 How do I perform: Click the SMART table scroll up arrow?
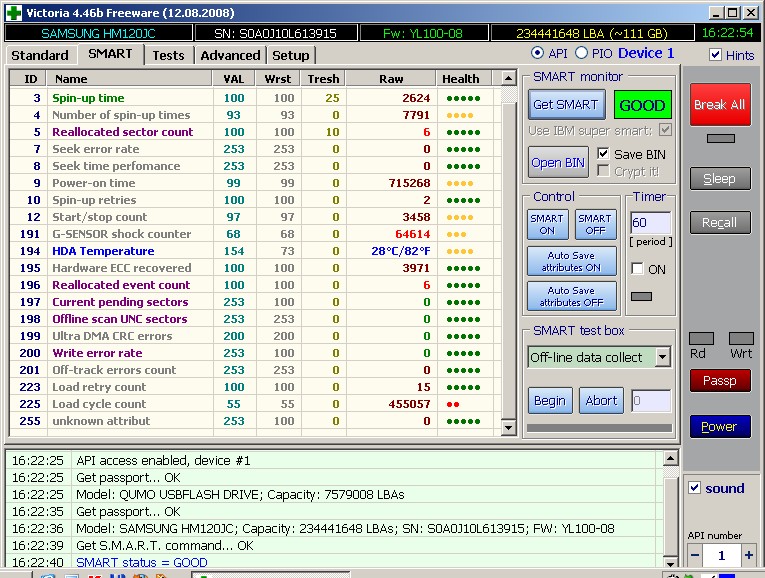click(x=508, y=78)
